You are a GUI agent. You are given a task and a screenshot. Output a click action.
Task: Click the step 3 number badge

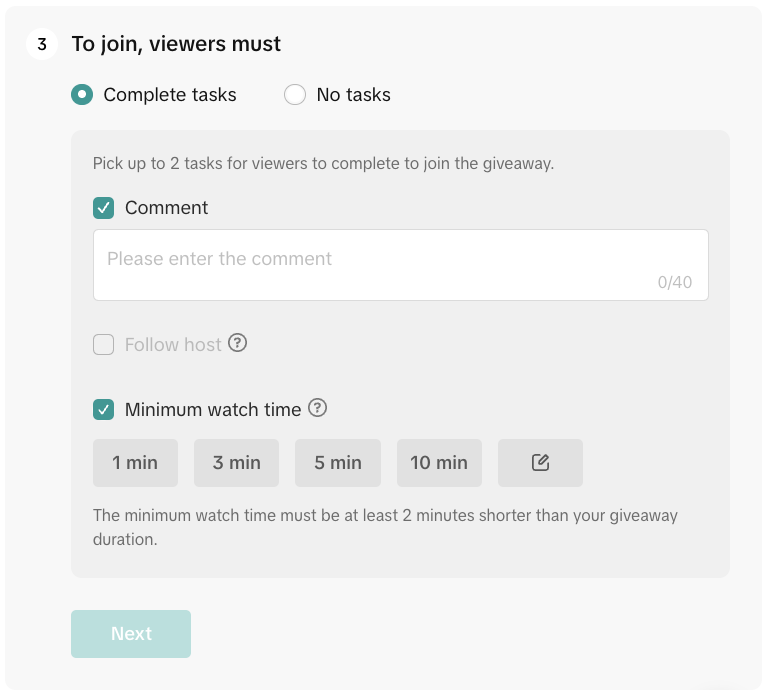pos(41,45)
